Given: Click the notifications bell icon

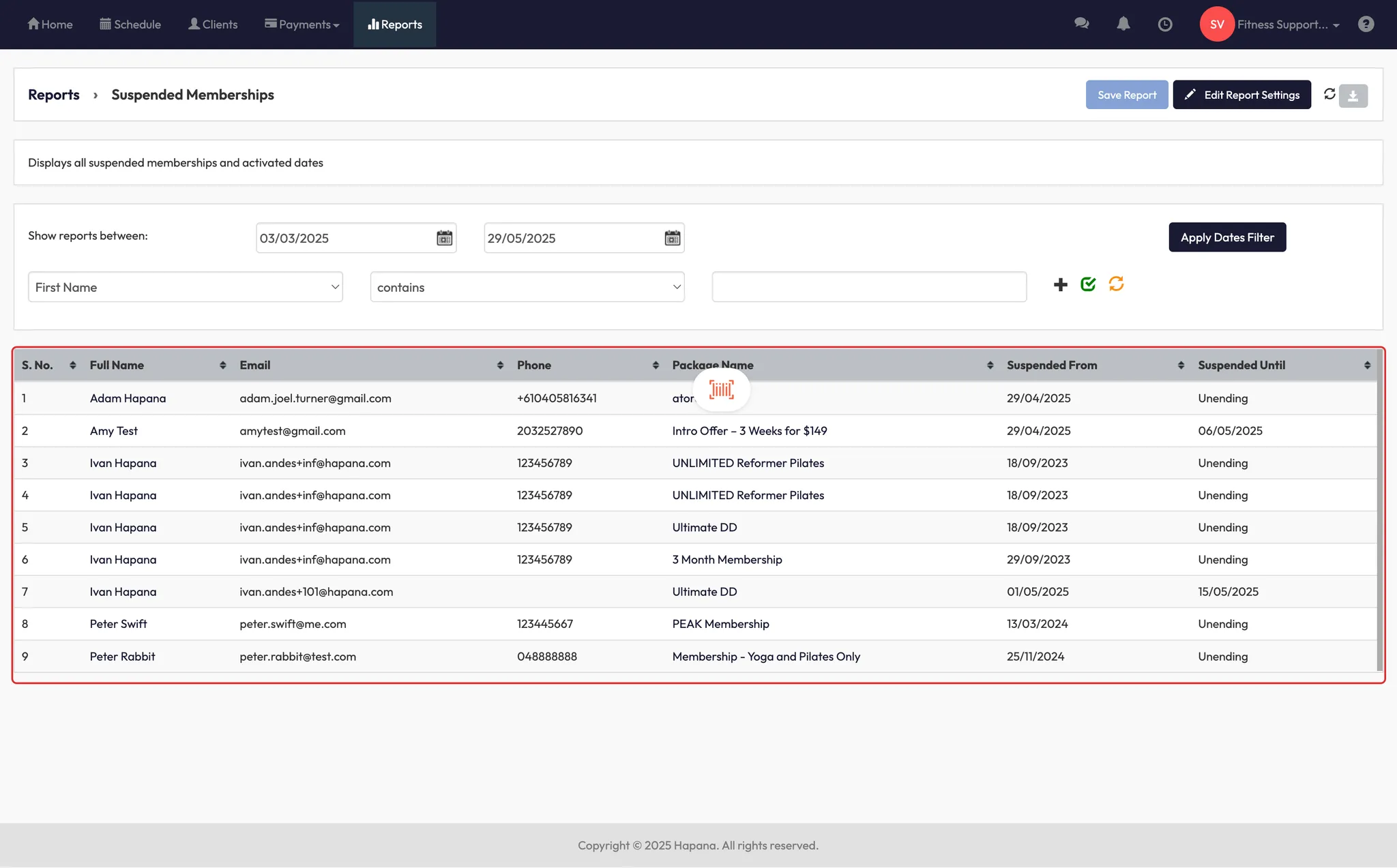Looking at the screenshot, I should 1123,24.
